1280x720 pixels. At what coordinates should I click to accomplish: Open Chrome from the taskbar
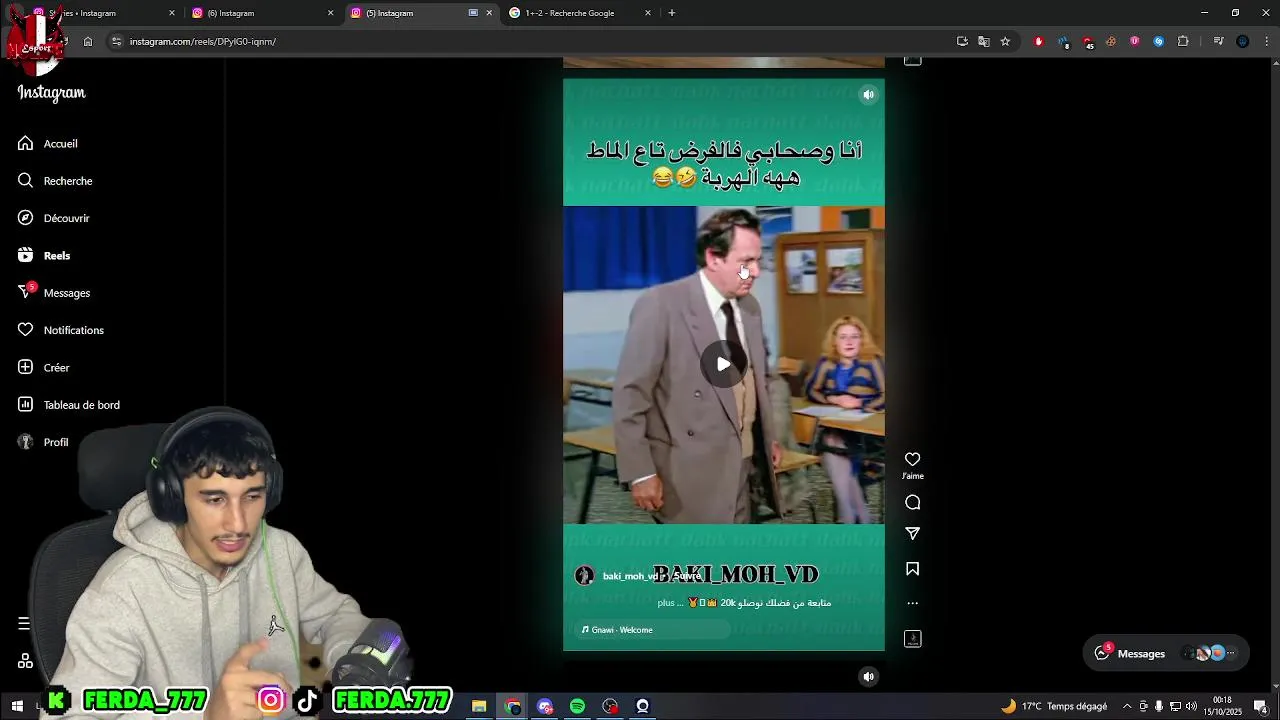pyautogui.click(x=512, y=706)
